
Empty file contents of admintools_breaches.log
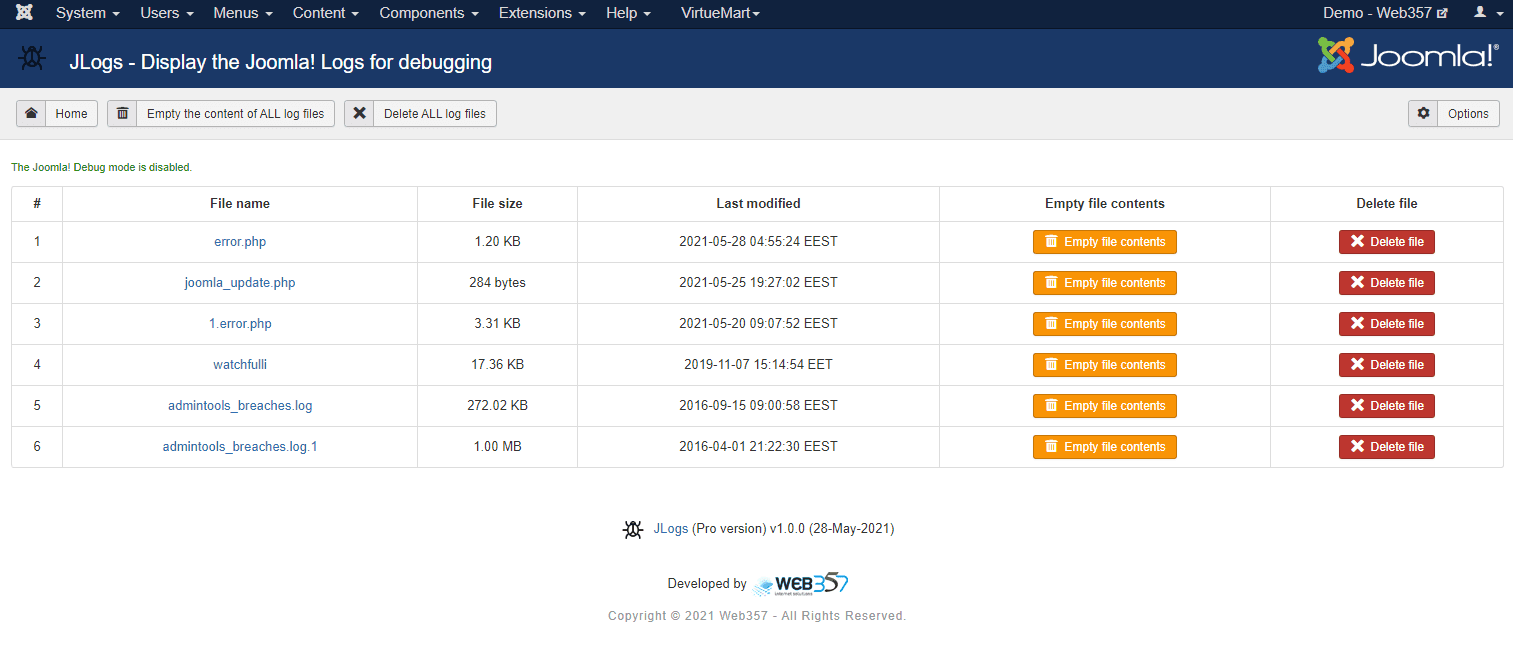point(1104,406)
